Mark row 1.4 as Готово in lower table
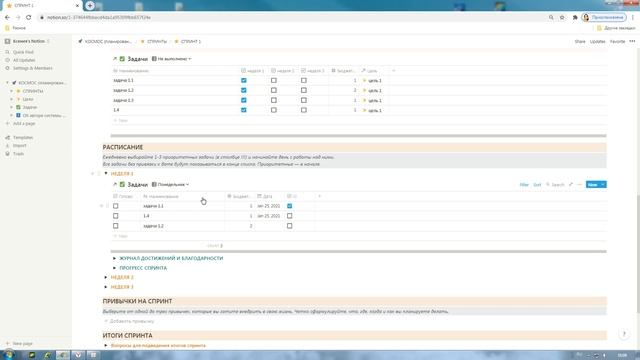The image size is (640, 360). click(116, 216)
